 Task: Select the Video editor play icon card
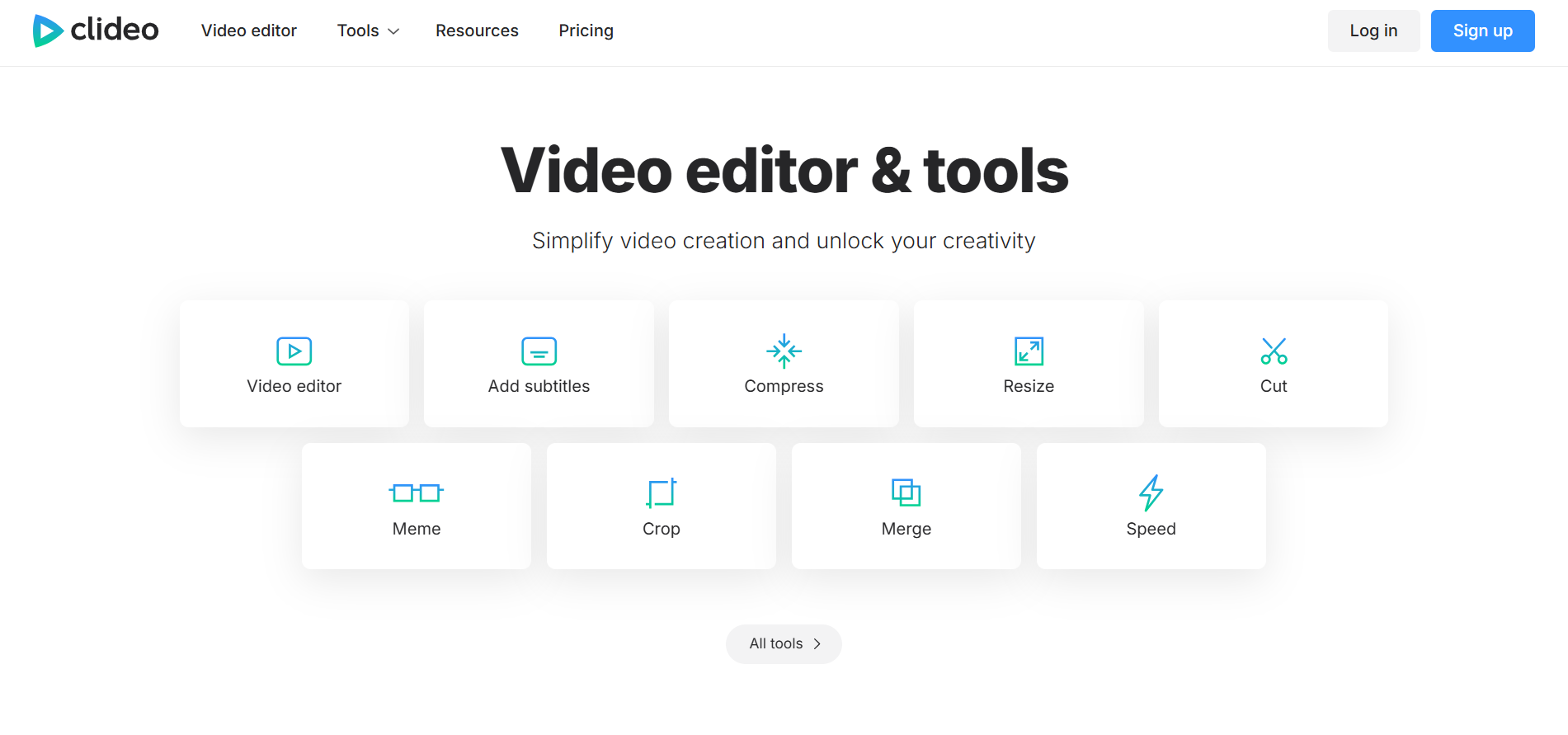click(294, 351)
